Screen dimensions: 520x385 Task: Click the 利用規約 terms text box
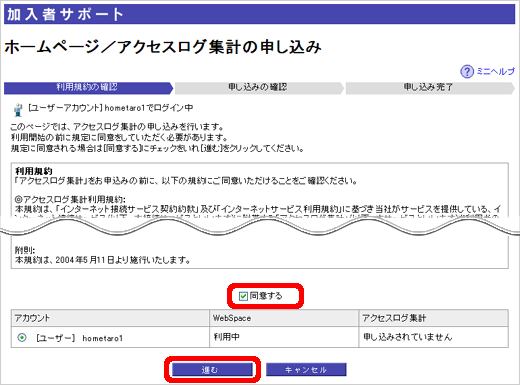pos(260,215)
